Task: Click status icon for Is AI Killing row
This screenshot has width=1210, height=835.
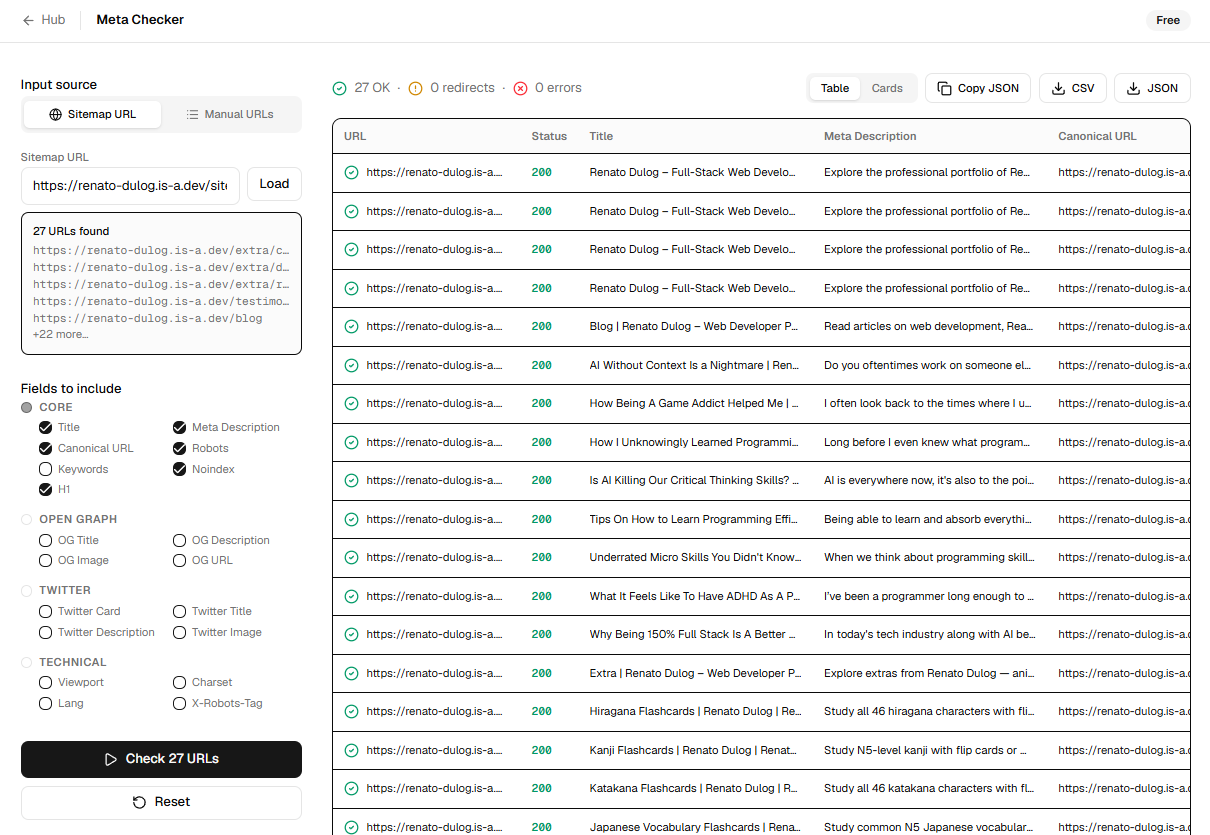Action: click(351, 481)
